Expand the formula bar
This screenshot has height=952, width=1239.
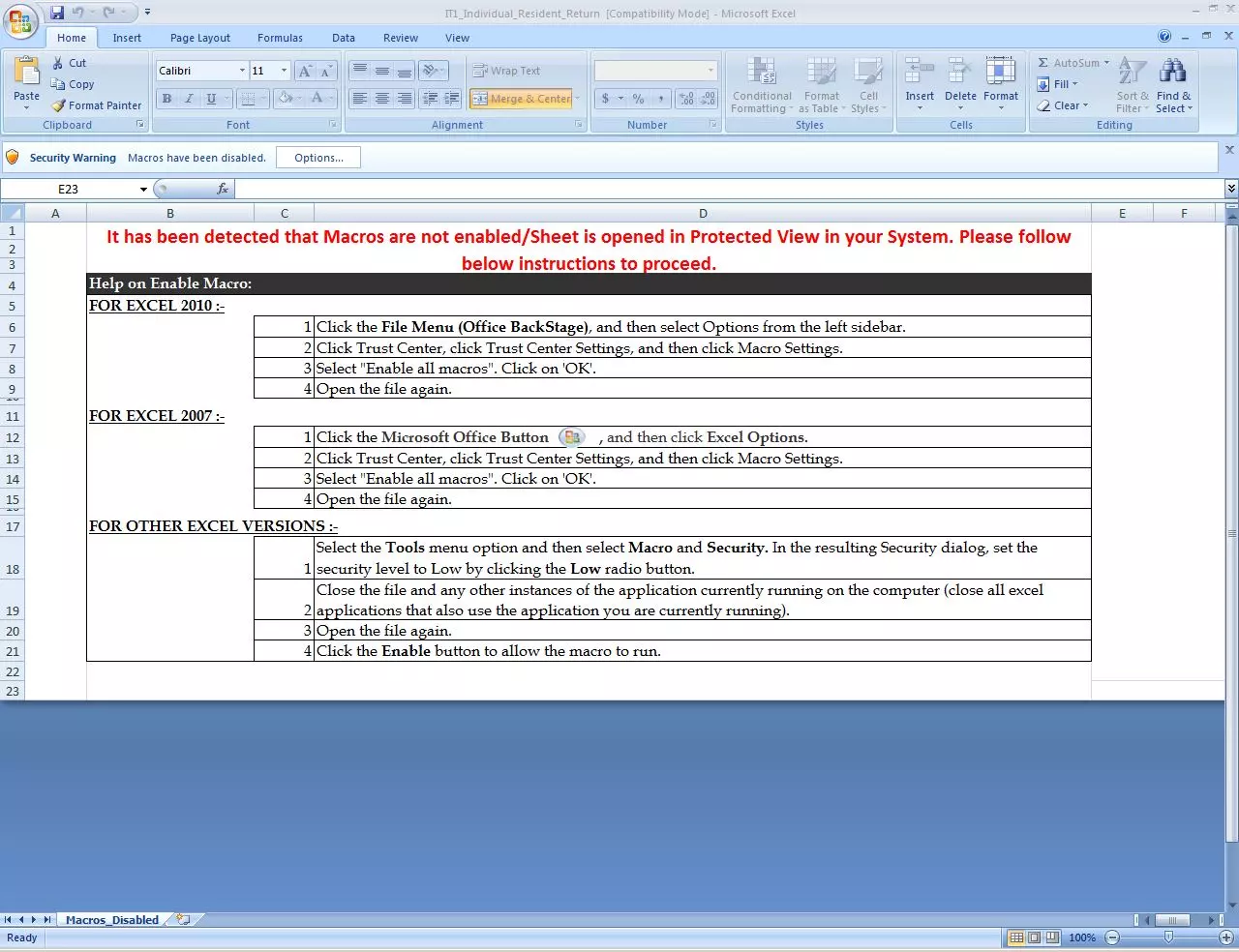[1231, 189]
